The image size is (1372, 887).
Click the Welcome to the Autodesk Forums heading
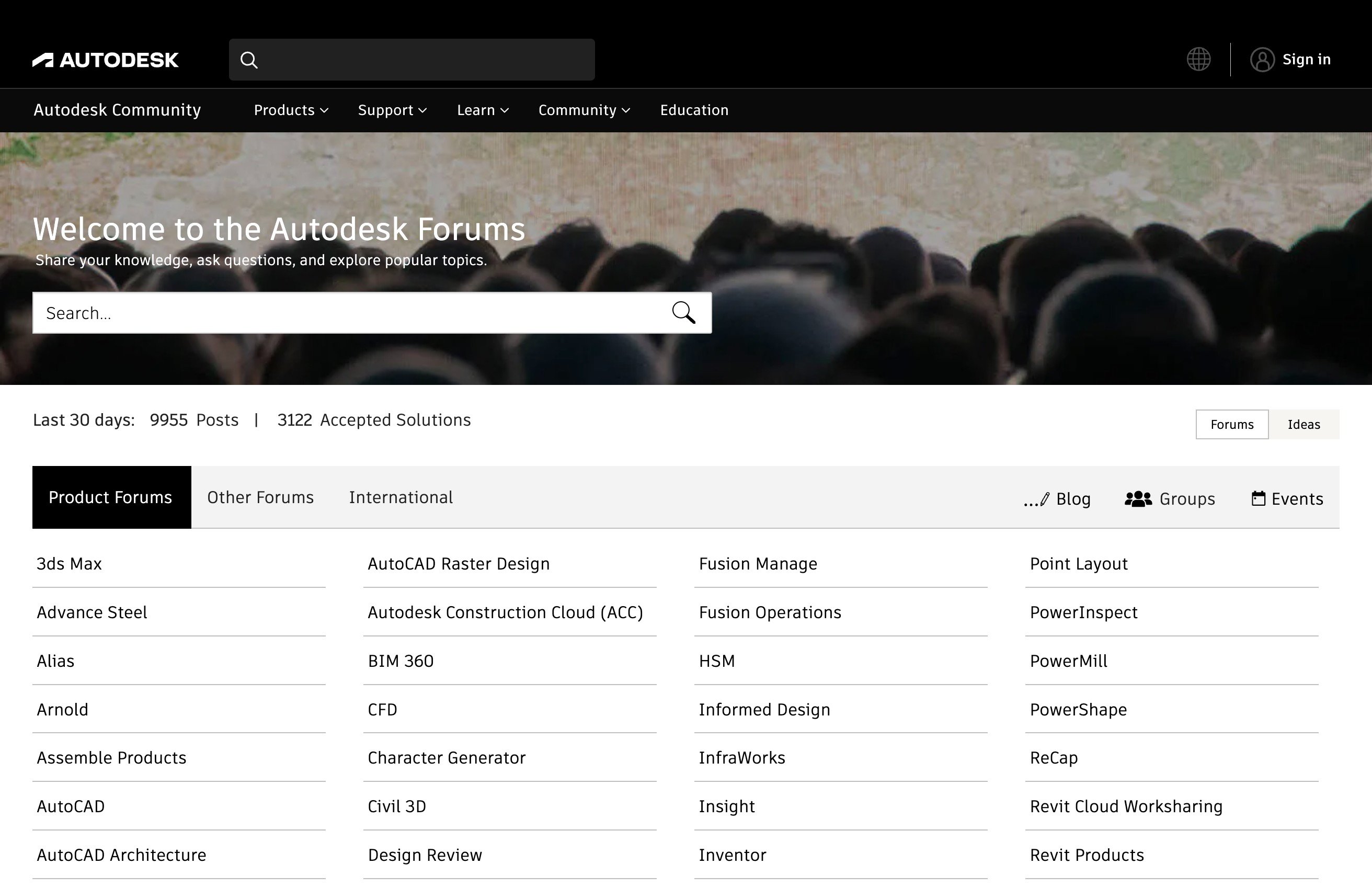(x=279, y=229)
